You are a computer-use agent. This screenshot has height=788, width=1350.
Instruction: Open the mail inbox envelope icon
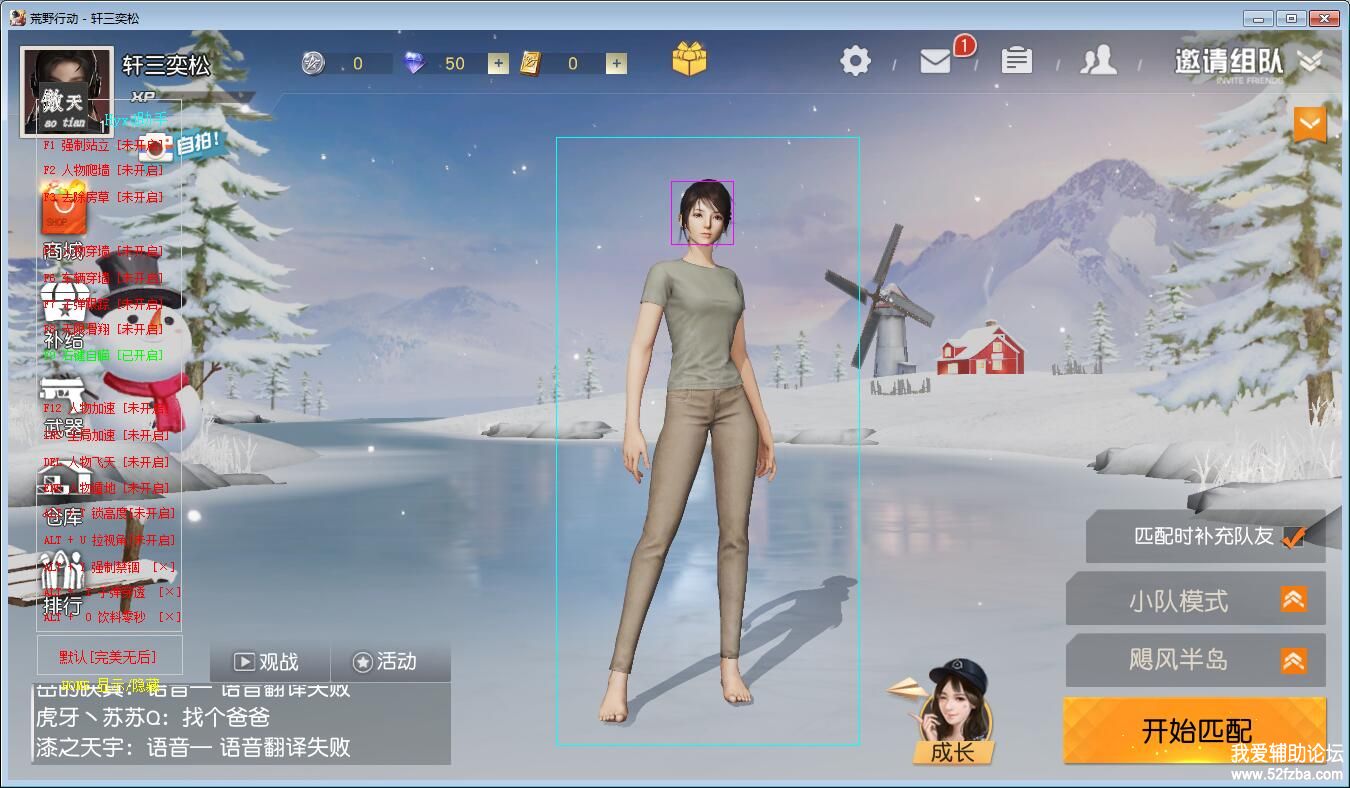(x=935, y=62)
